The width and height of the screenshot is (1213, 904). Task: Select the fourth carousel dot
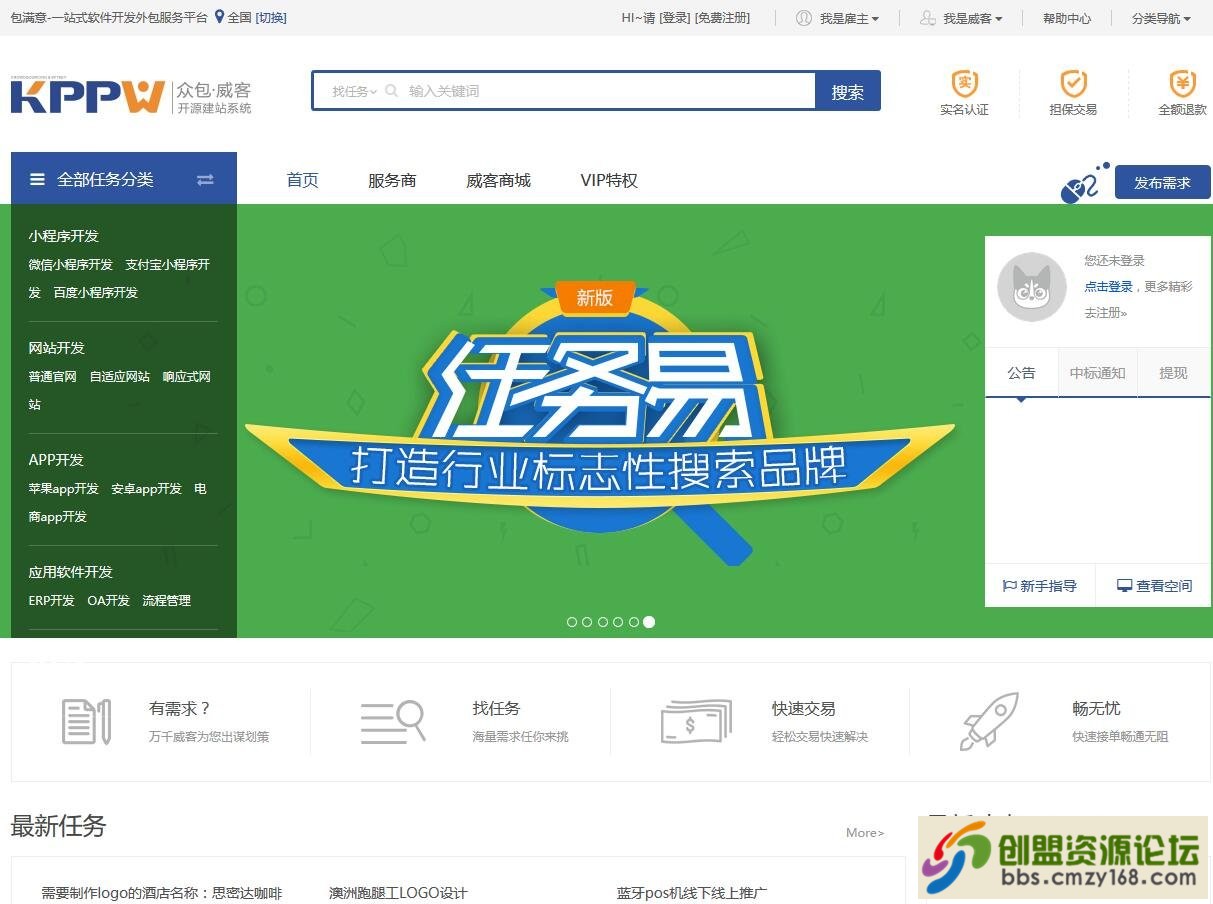[x=618, y=622]
